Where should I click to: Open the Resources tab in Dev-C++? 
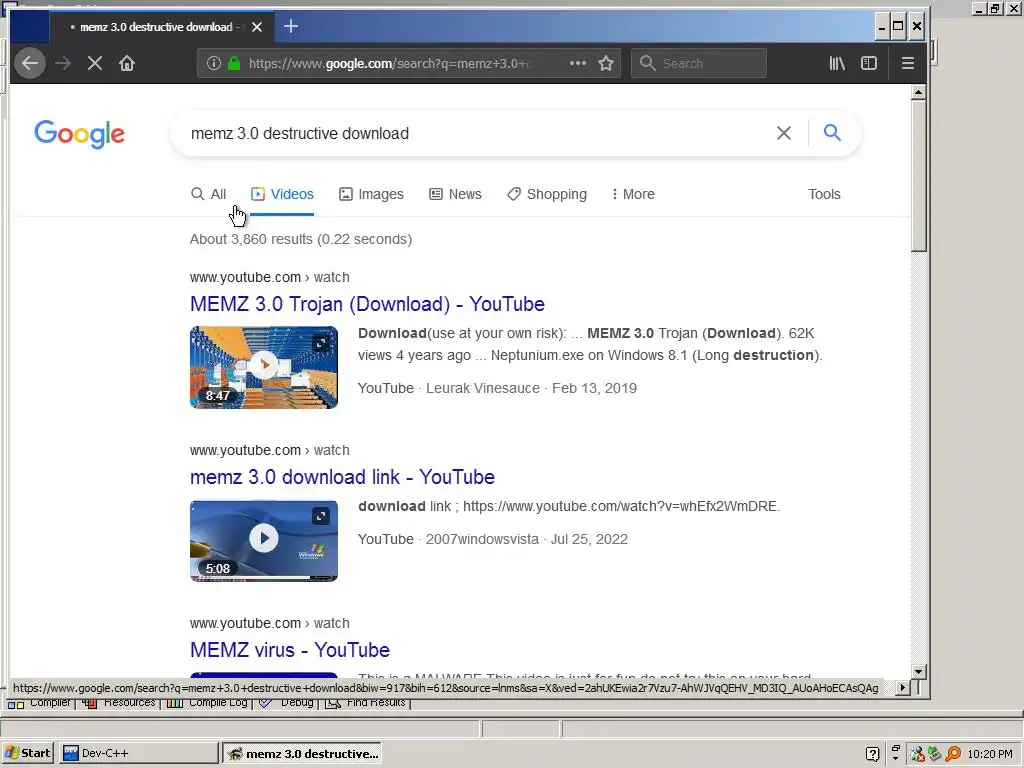tap(120, 703)
